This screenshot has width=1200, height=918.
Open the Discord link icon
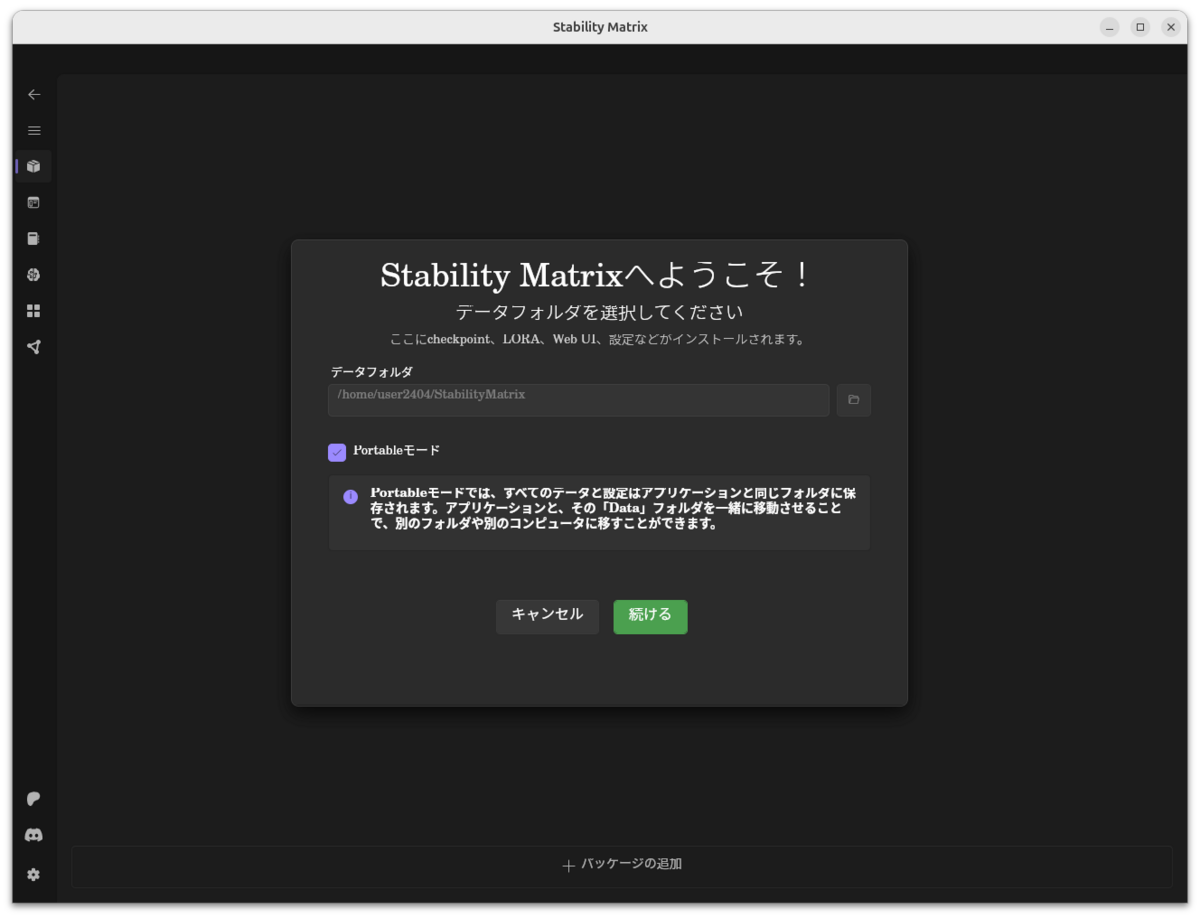point(34,835)
